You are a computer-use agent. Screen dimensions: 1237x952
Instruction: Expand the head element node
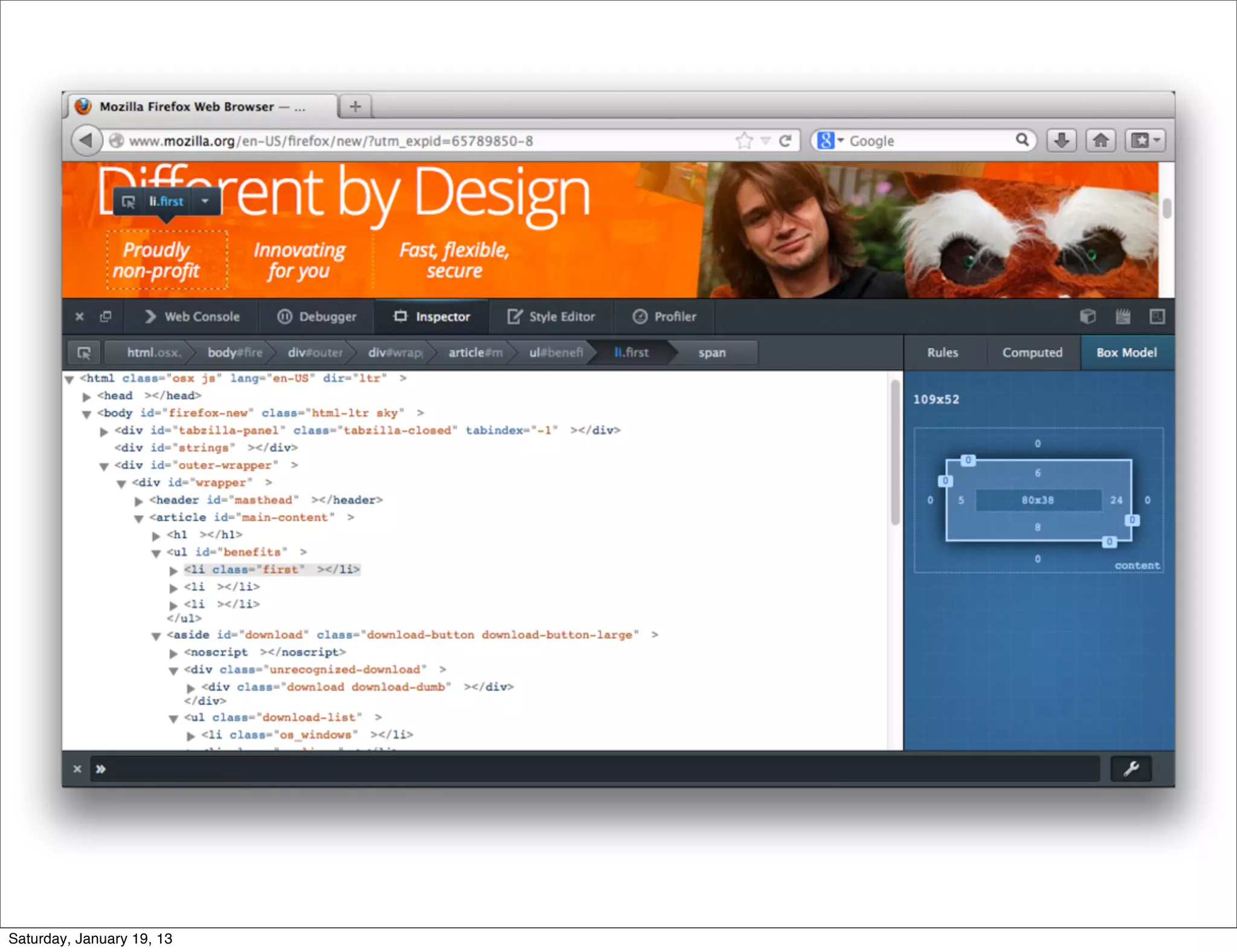pyautogui.click(x=86, y=396)
